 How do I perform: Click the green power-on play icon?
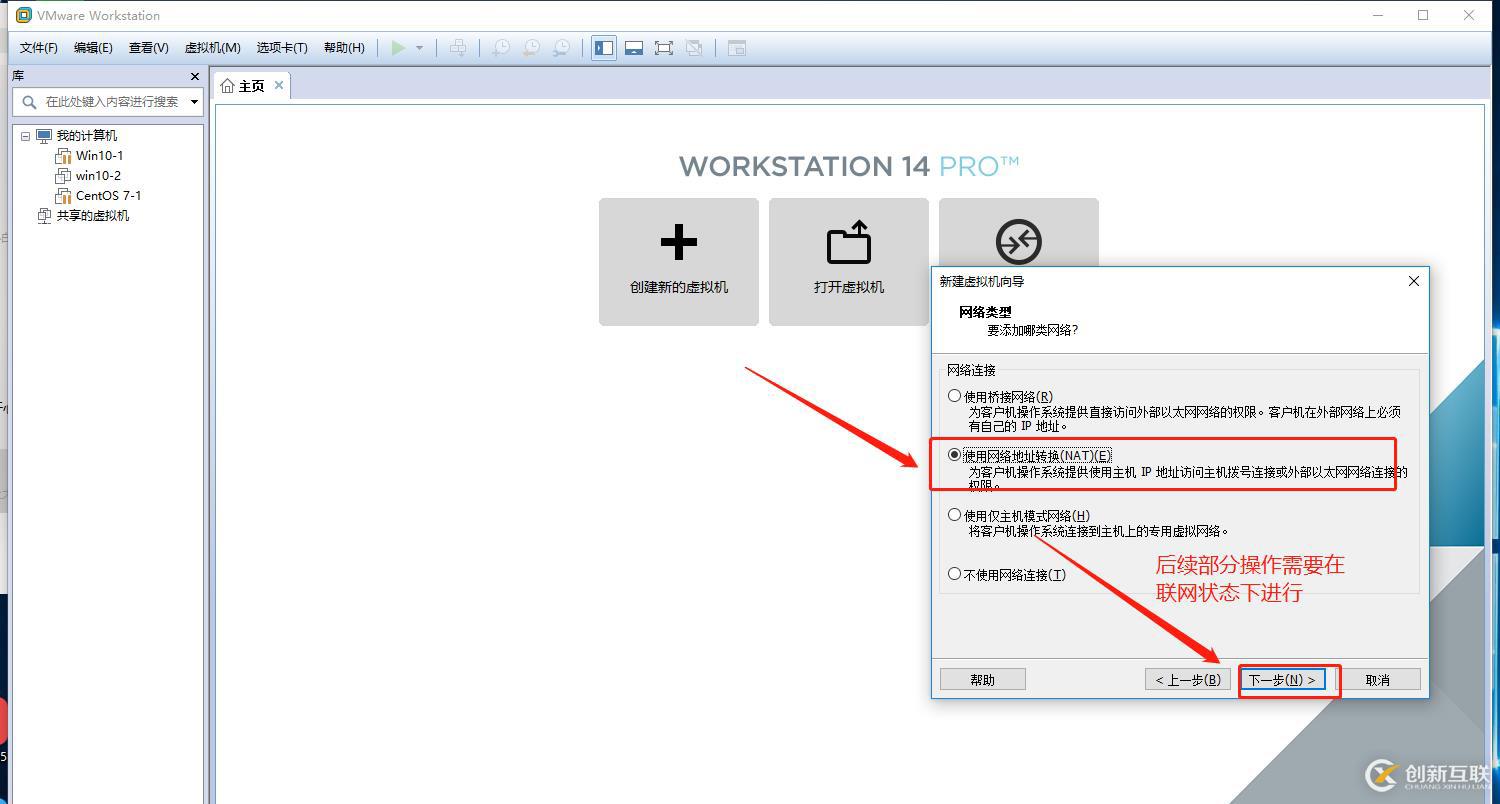point(398,48)
